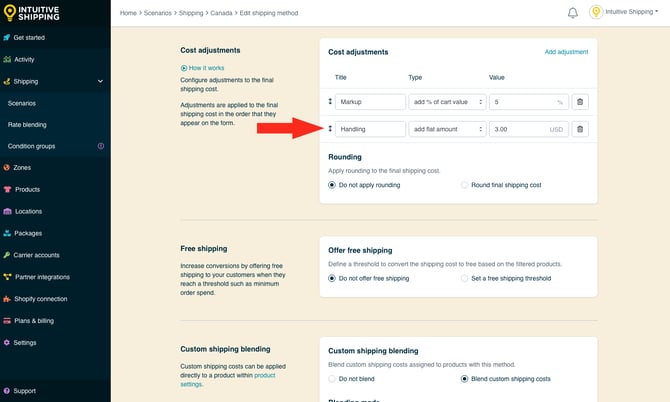Click the Shipping sidebar icon
The width and height of the screenshot is (670, 402).
(7, 81)
